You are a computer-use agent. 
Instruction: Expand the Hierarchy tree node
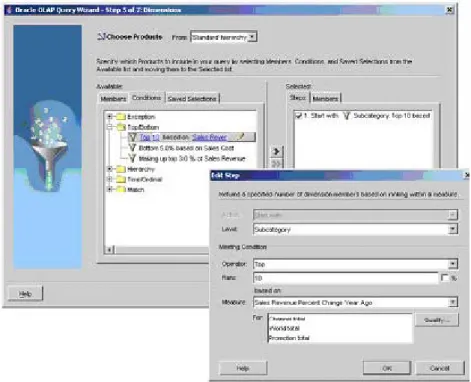click(110, 169)
